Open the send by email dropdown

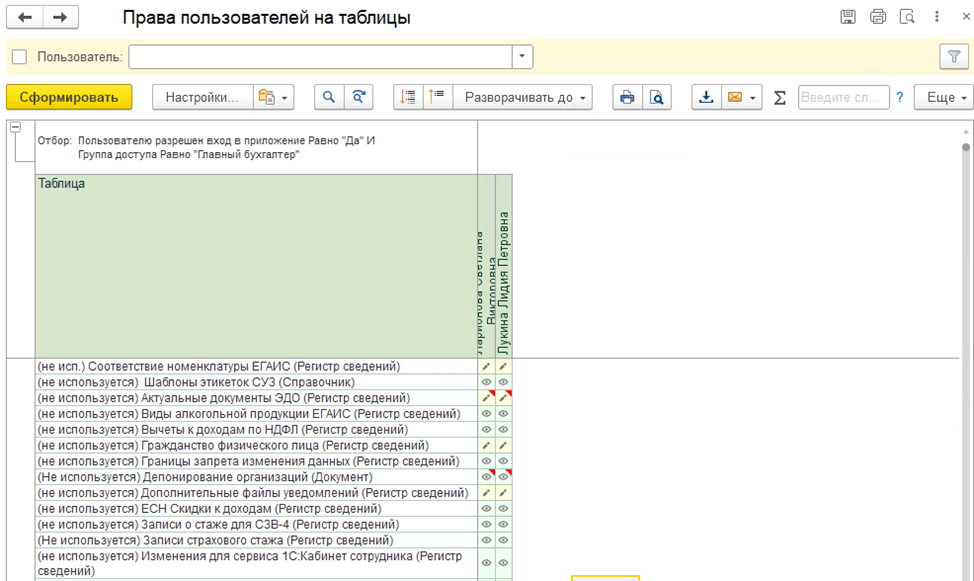(742, 97)
